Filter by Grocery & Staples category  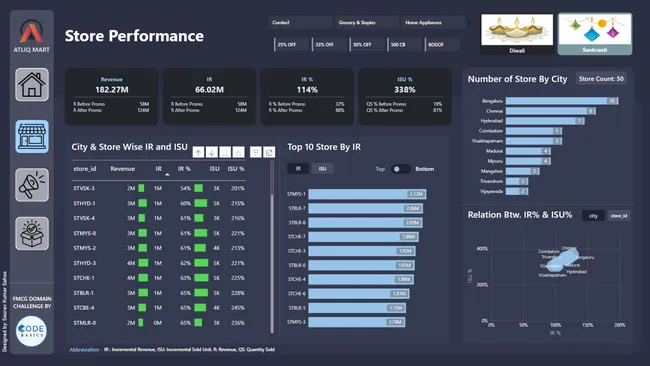coord(366,22)
